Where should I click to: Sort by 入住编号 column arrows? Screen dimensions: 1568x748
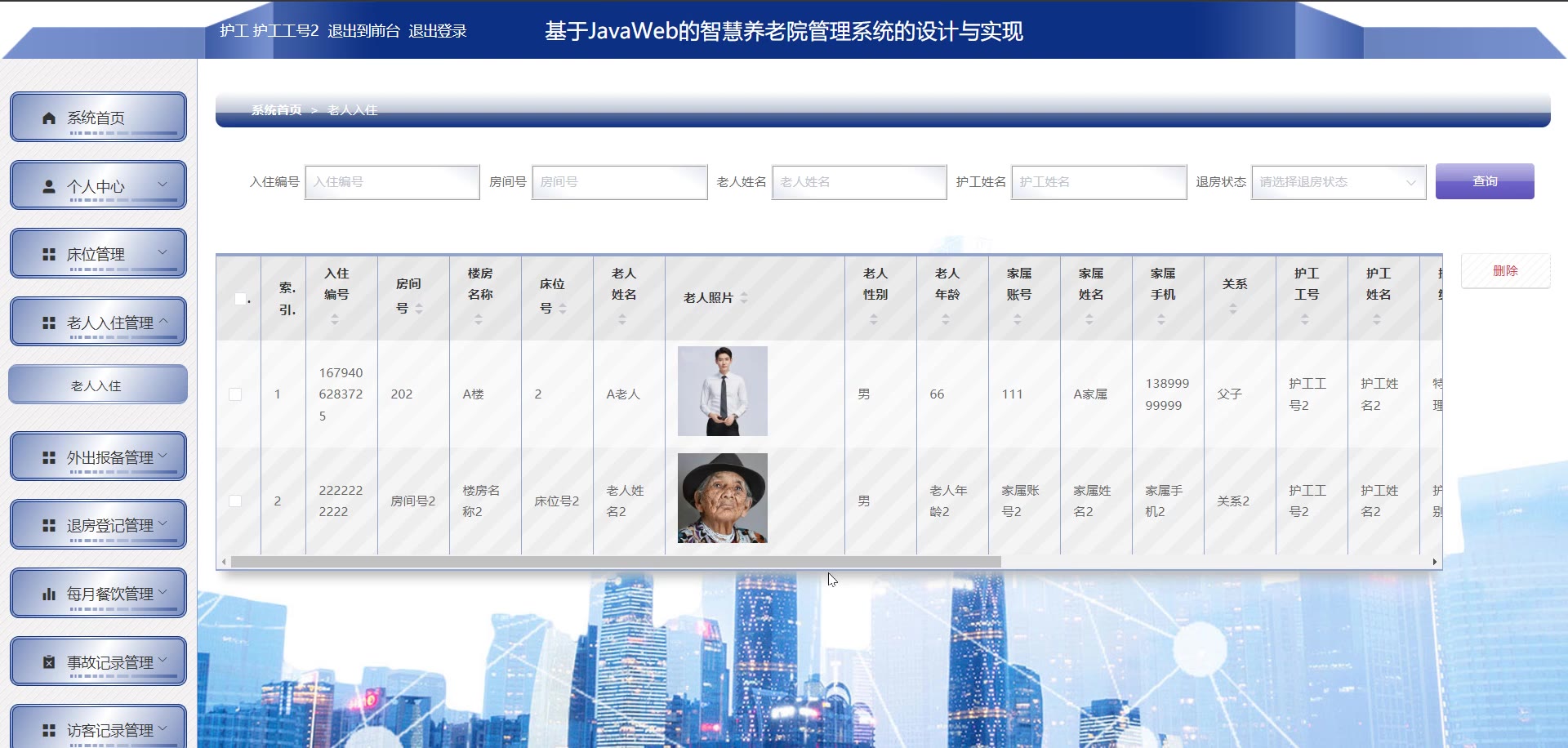pyautogui.click(x=335, y=319)
